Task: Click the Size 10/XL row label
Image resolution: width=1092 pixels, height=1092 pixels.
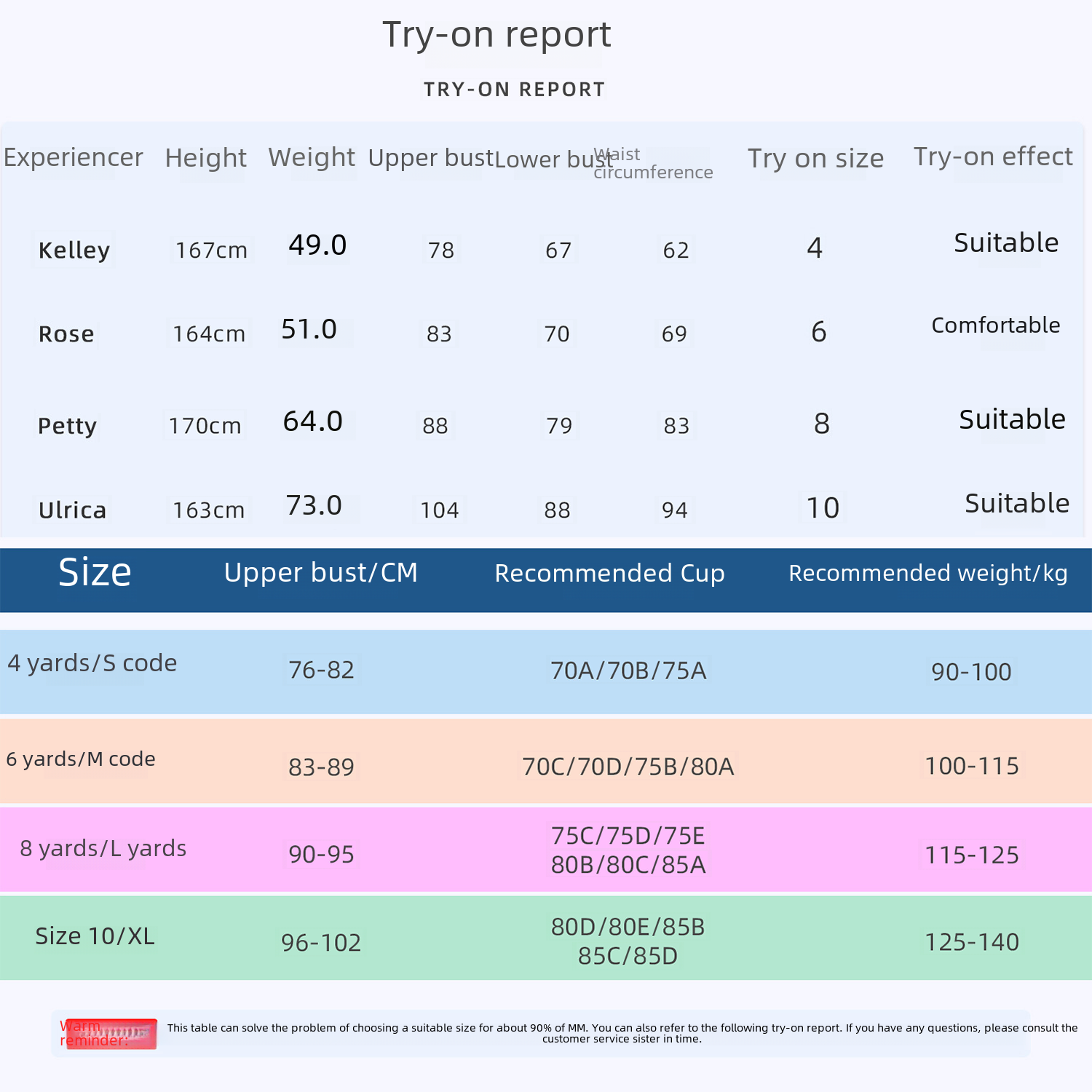Action: click(95, 936)
